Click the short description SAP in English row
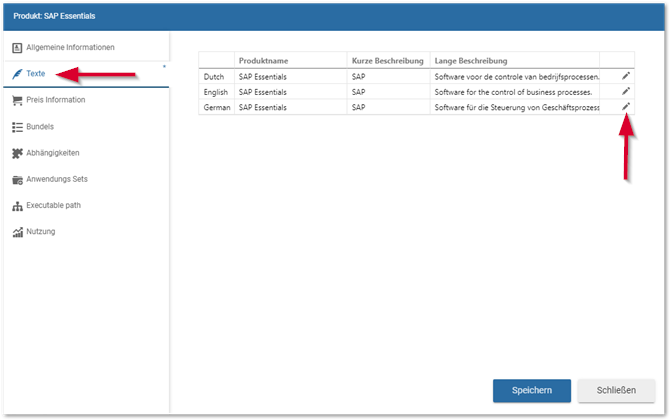Viewport: 670px width, 420px height. tap(358, 92)
